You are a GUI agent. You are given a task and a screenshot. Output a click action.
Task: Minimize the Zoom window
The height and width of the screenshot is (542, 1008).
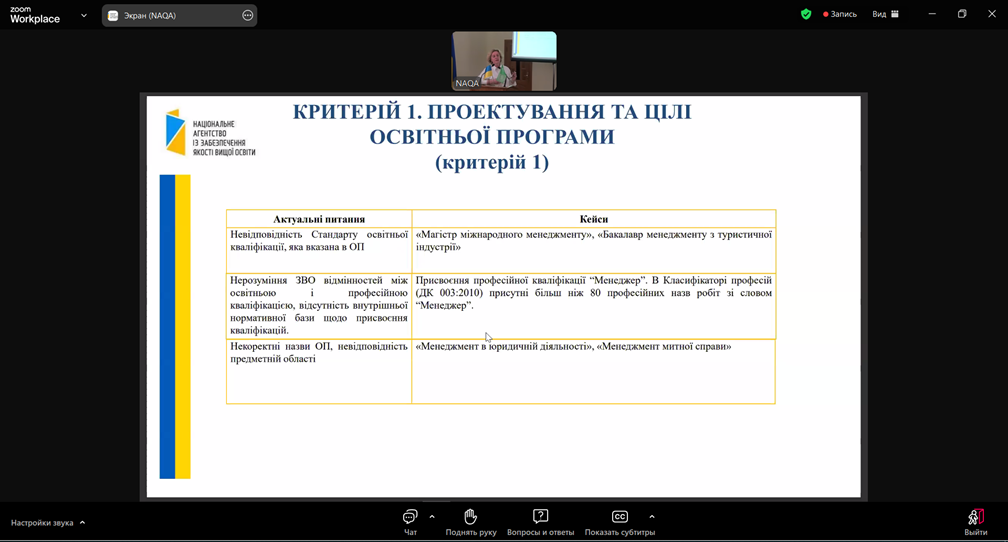(932, 14)
